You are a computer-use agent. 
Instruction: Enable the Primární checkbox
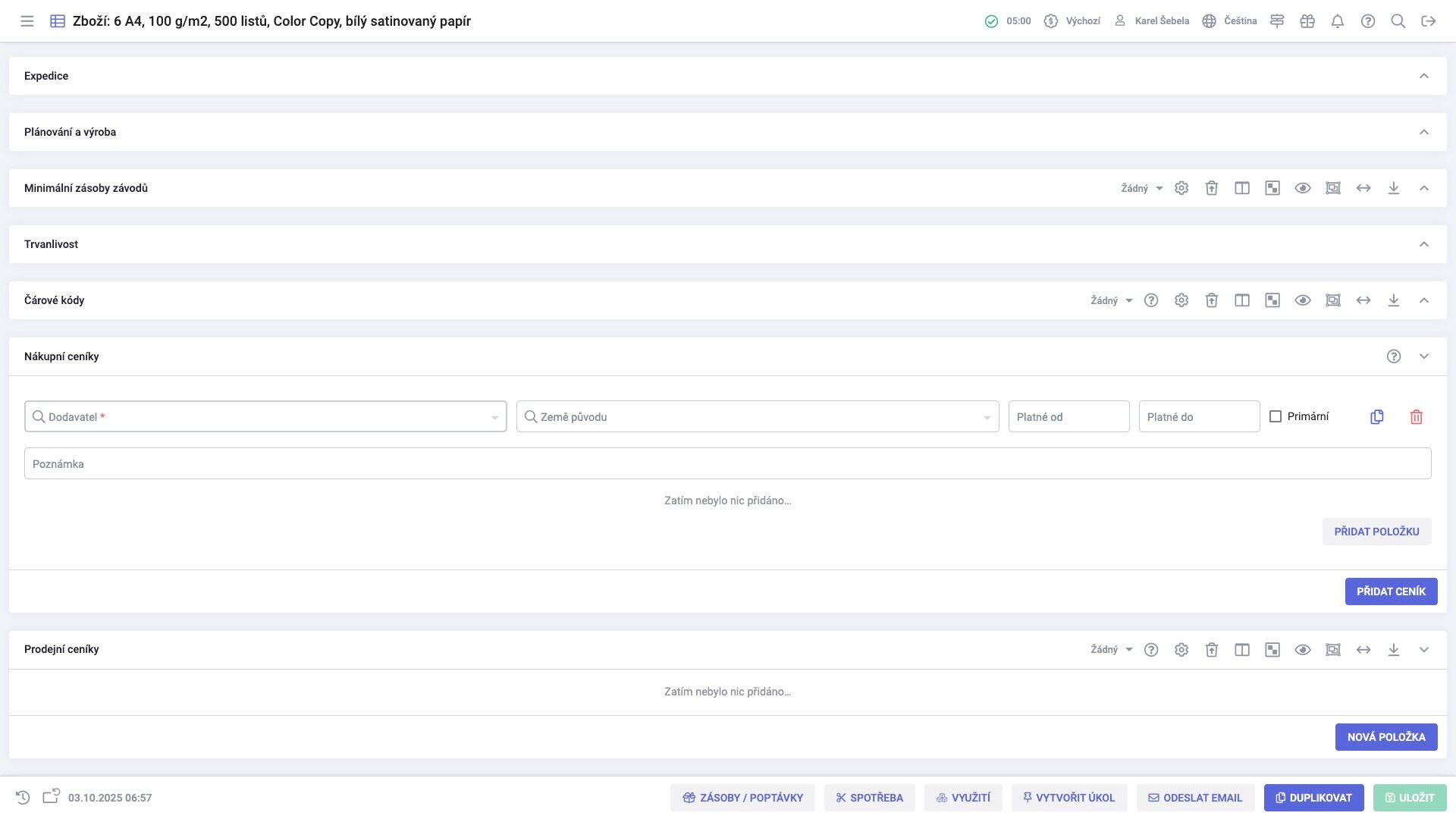click(1276, 416)
